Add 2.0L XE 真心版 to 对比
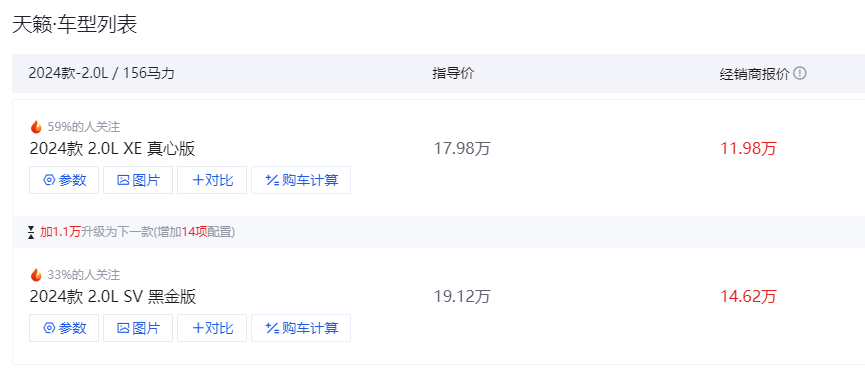The image size is (865, 368). click(212, 180)
